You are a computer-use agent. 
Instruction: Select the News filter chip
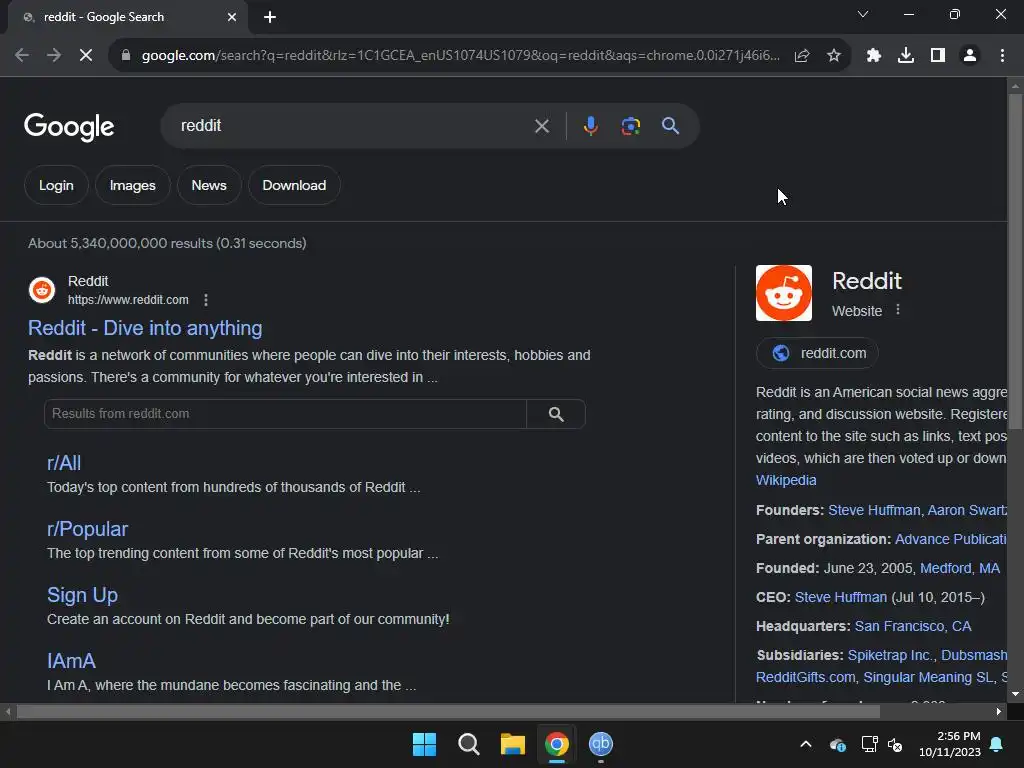[x=209, y=185]
